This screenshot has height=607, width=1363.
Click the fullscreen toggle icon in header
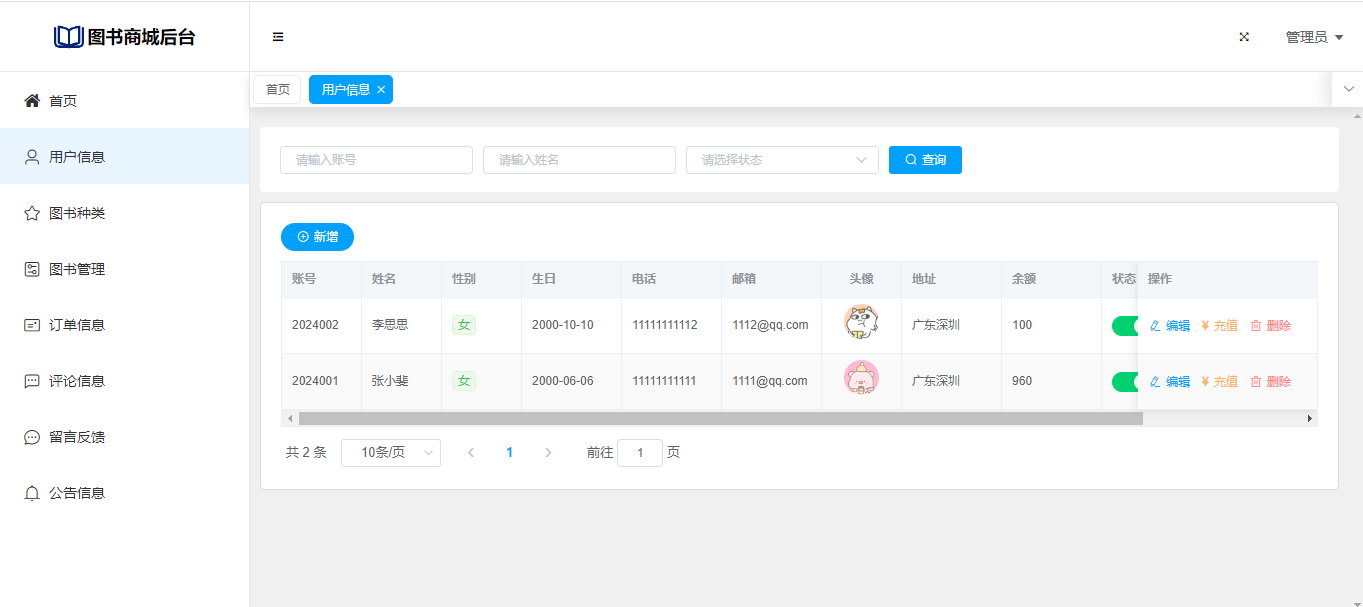1244,37
